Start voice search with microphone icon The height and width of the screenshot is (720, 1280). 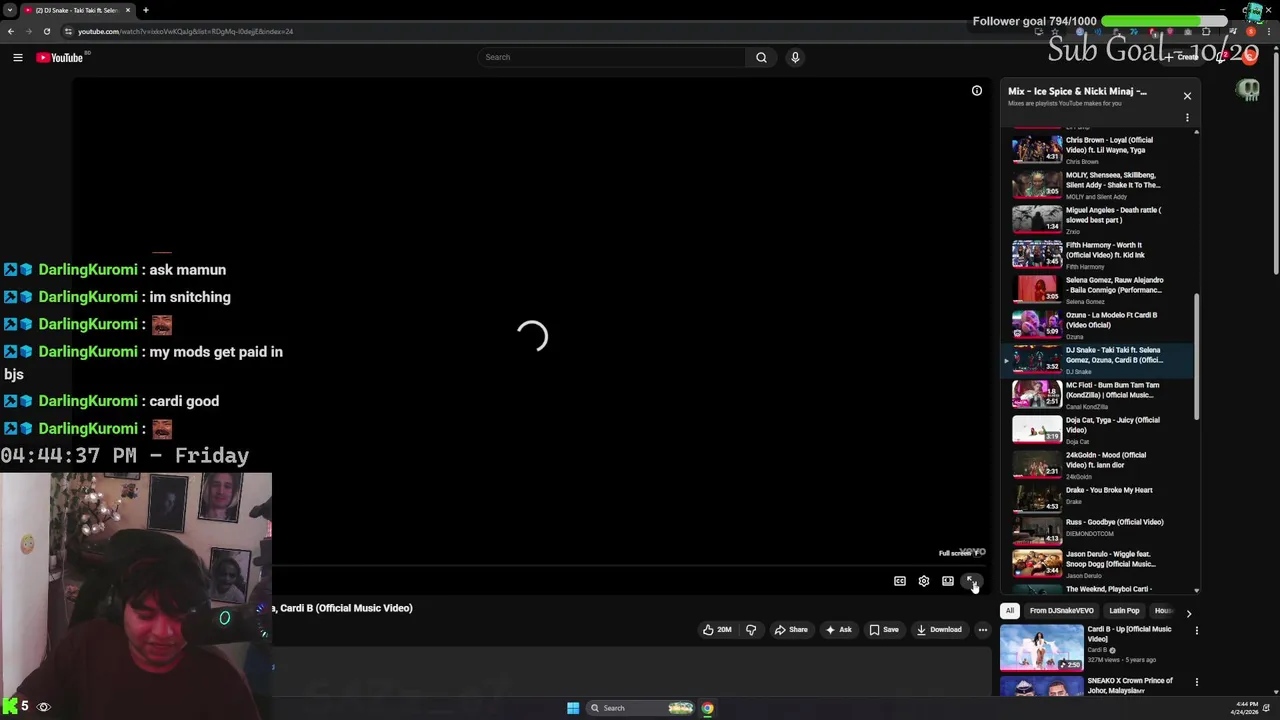(795, 57)
